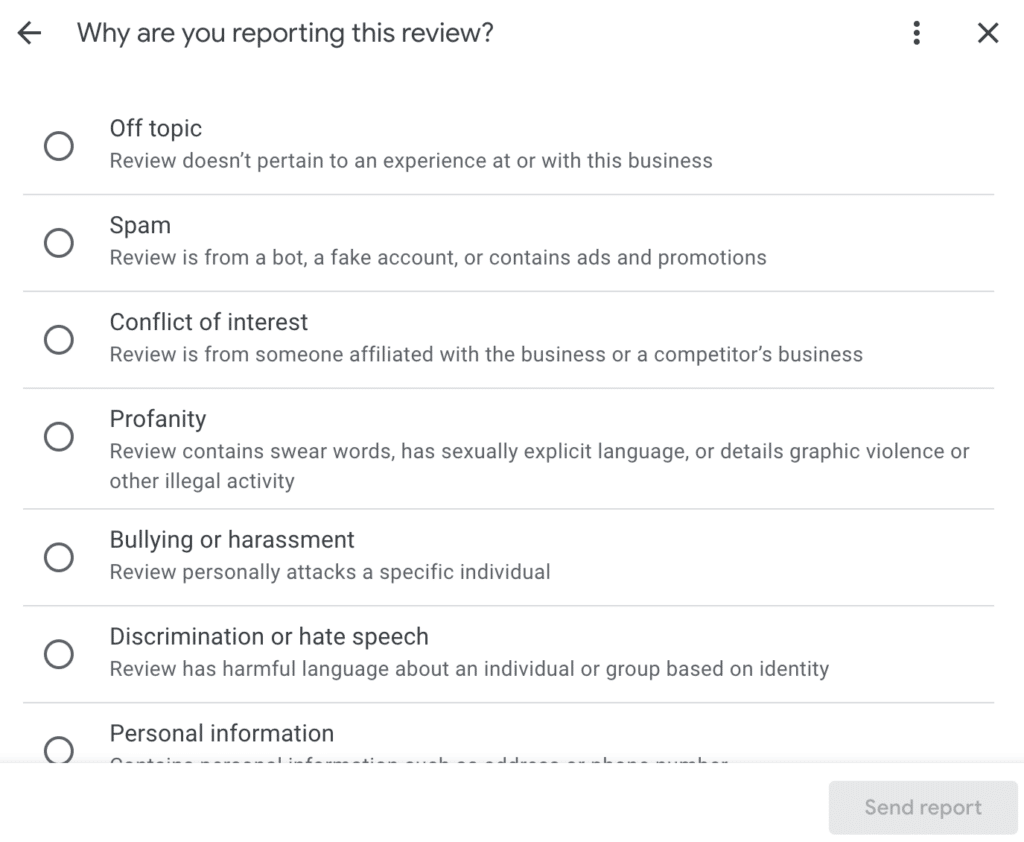Viewport: 1024px width, 842px height.
Task: Click the 'Off topic' label text
Action: 155,129
